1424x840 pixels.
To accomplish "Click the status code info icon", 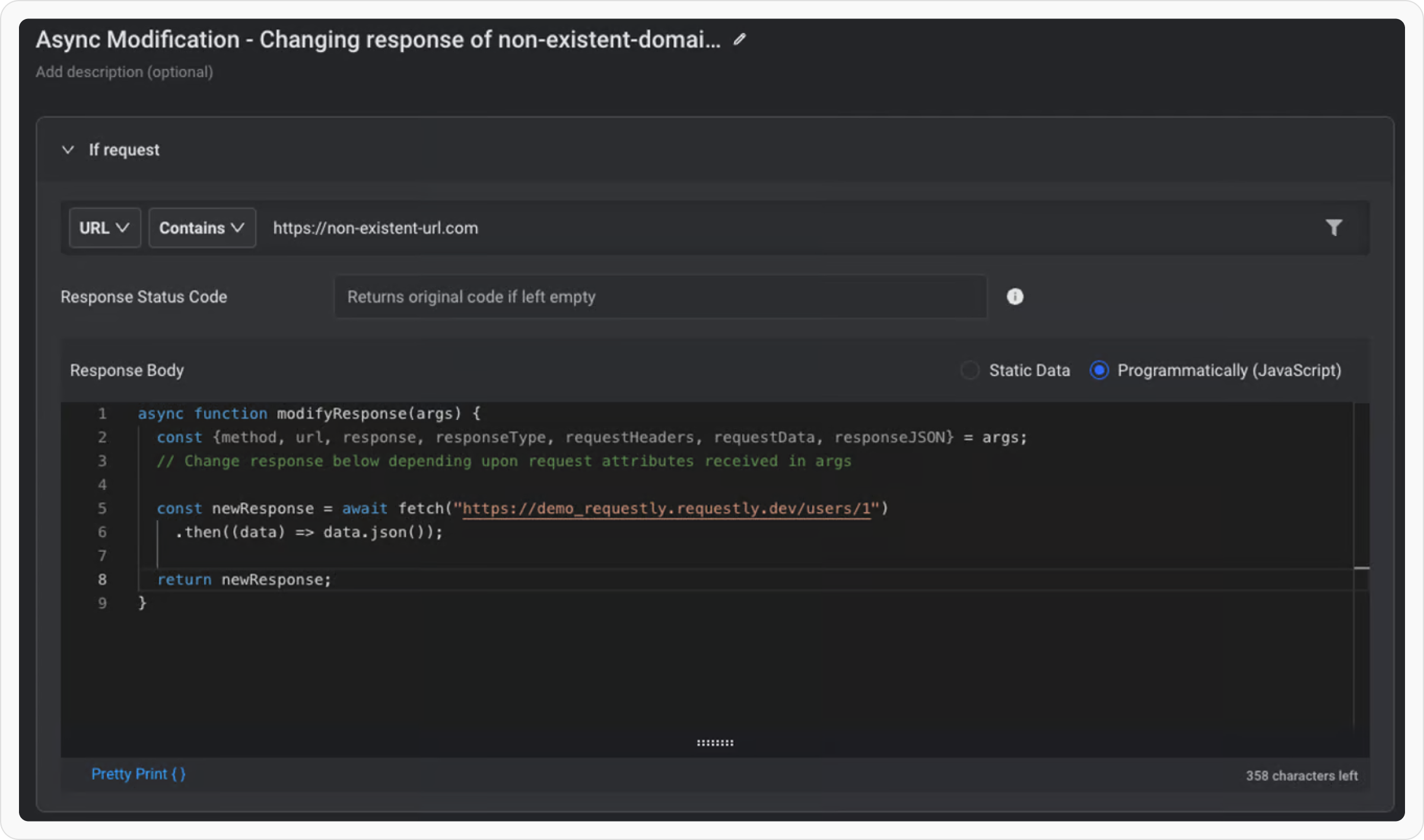I will pyautogui.click(x=1015, y=297).
